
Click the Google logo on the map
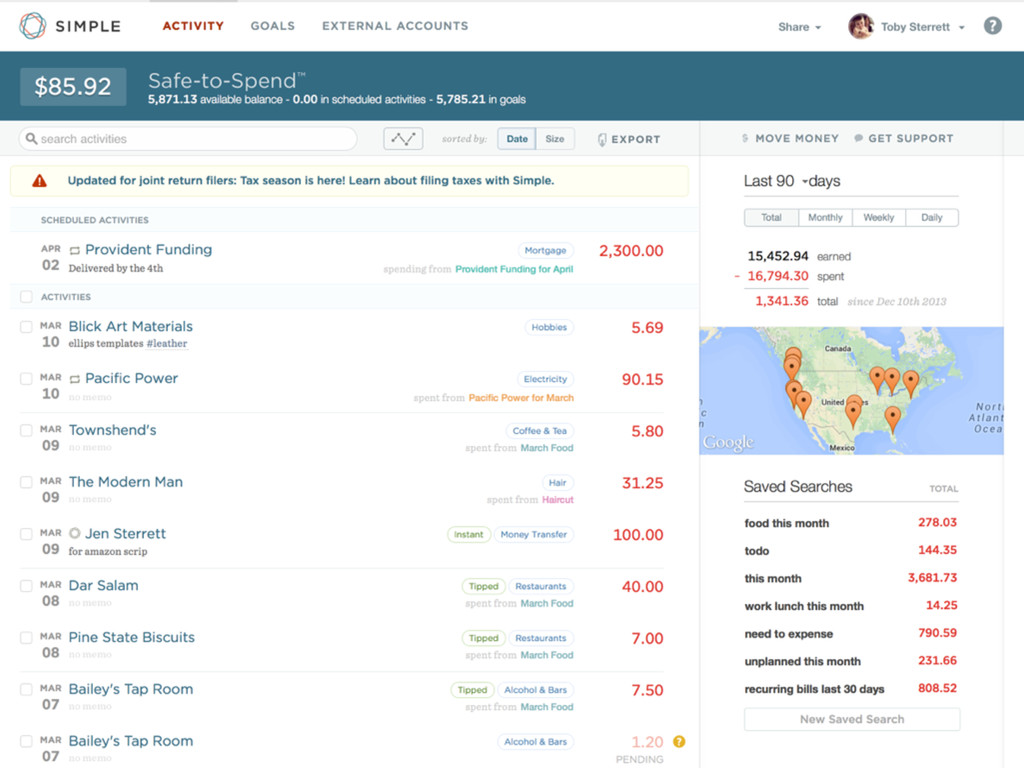(x=728, y=443)
